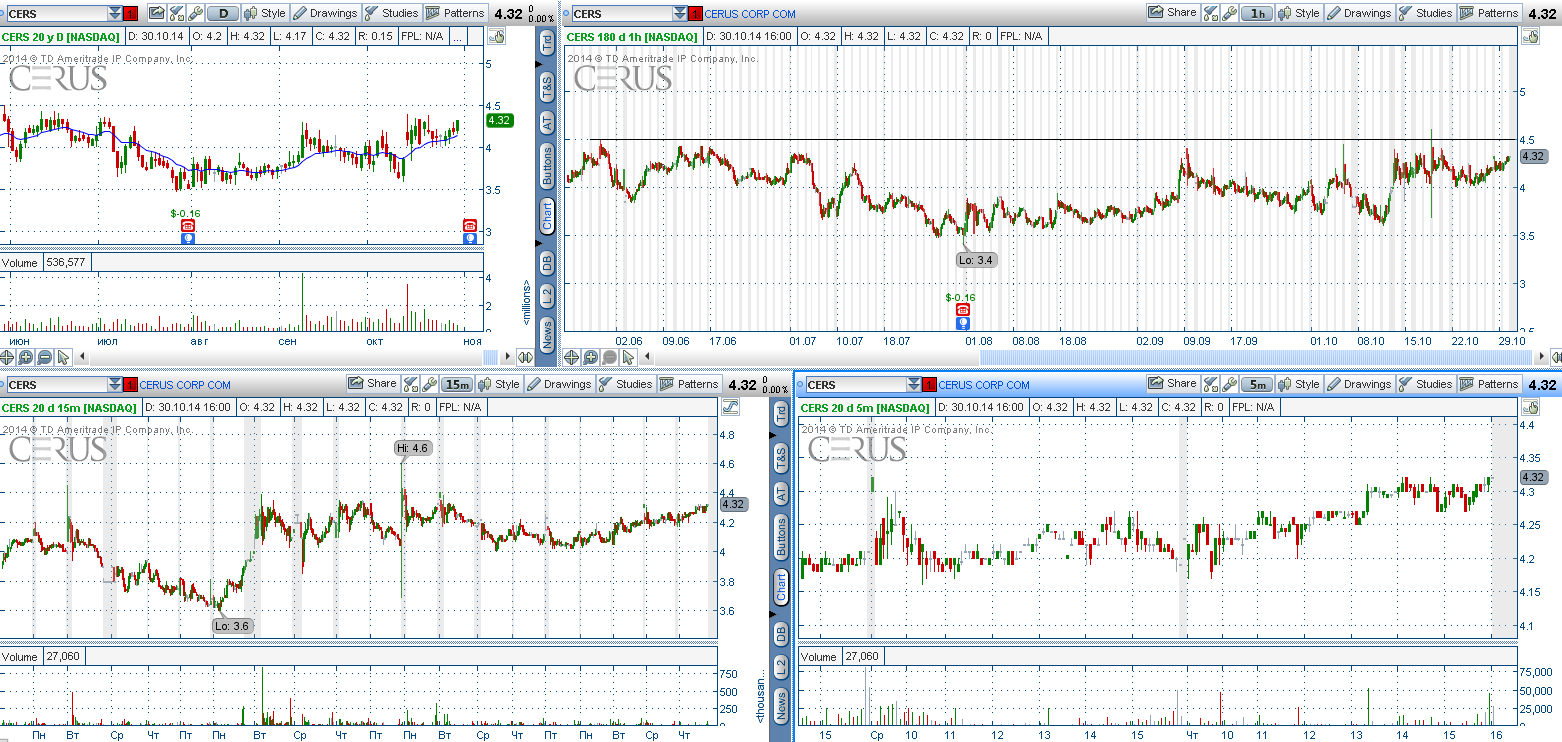
Task: Open the News side tab near 1h chart
Action: [x=547, y=333]
